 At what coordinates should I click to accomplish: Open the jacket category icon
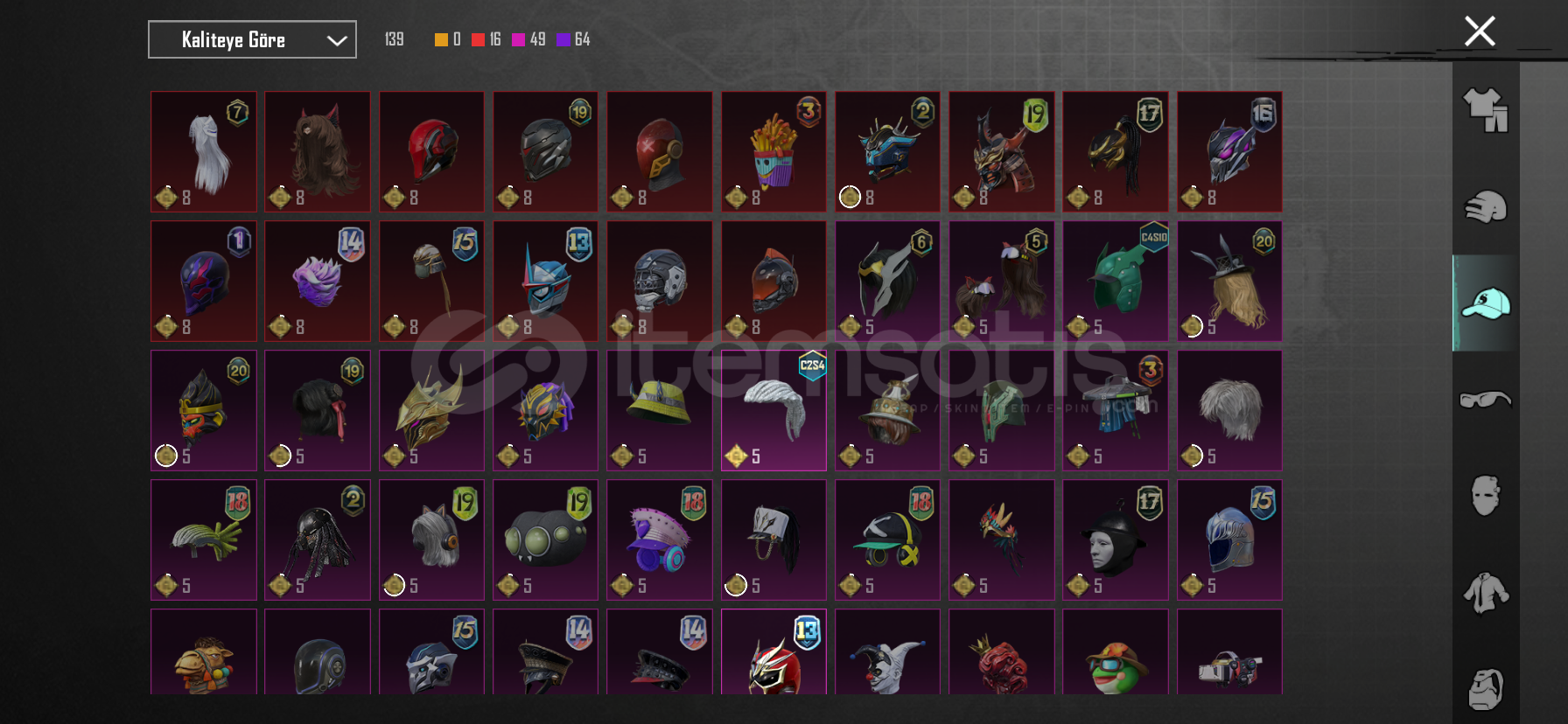1486,592
